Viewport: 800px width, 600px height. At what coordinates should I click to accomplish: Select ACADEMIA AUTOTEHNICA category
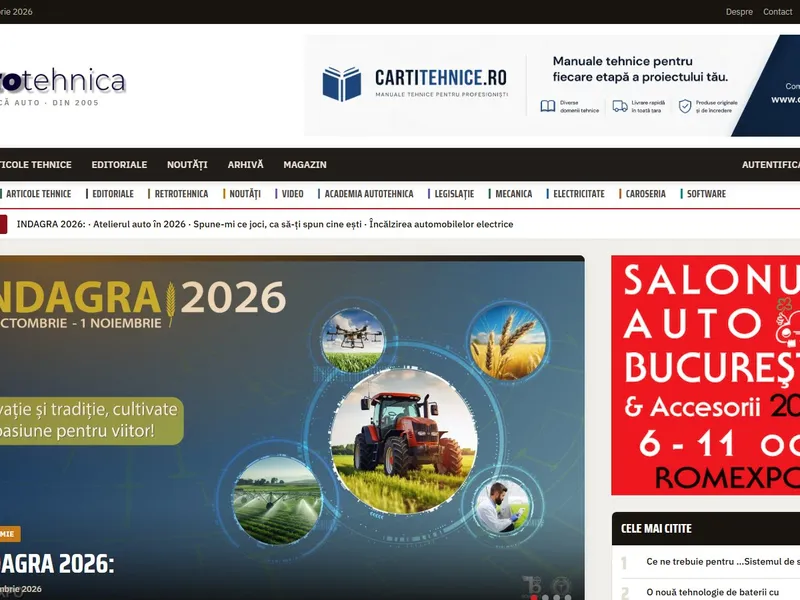click(x=369, y=194)
